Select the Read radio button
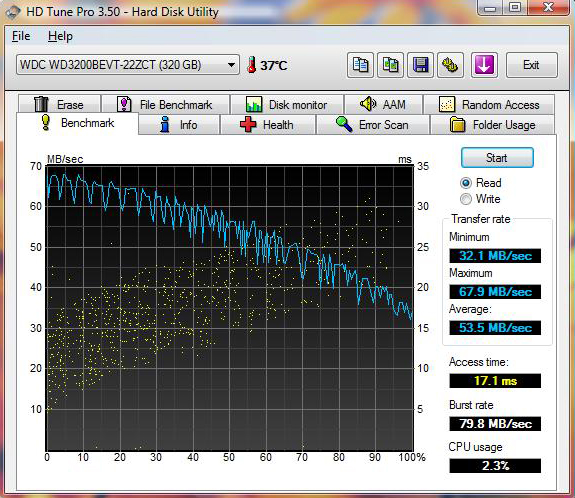Viewport: 575px width, 498px height. 466,183
